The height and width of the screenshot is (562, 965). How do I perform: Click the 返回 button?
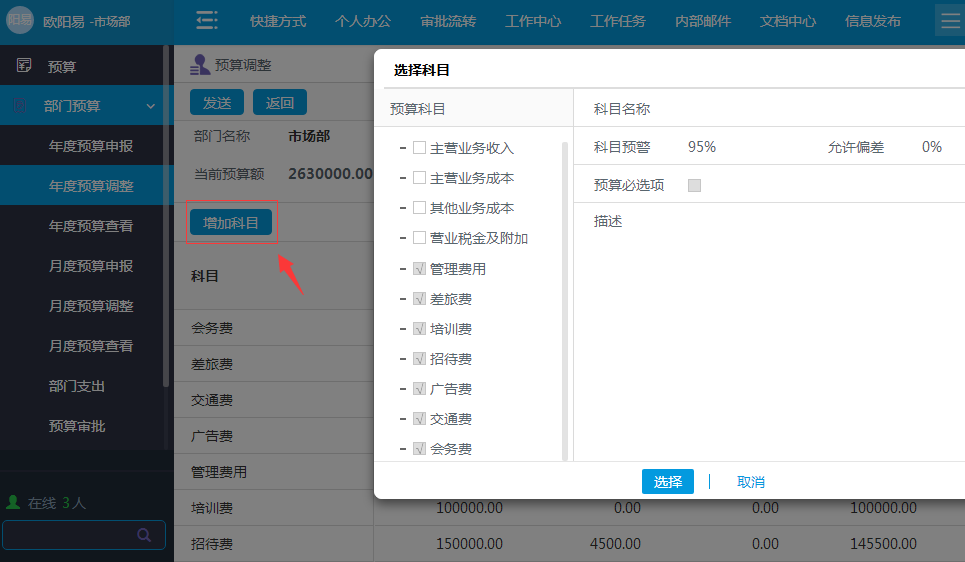pos(279,102)
